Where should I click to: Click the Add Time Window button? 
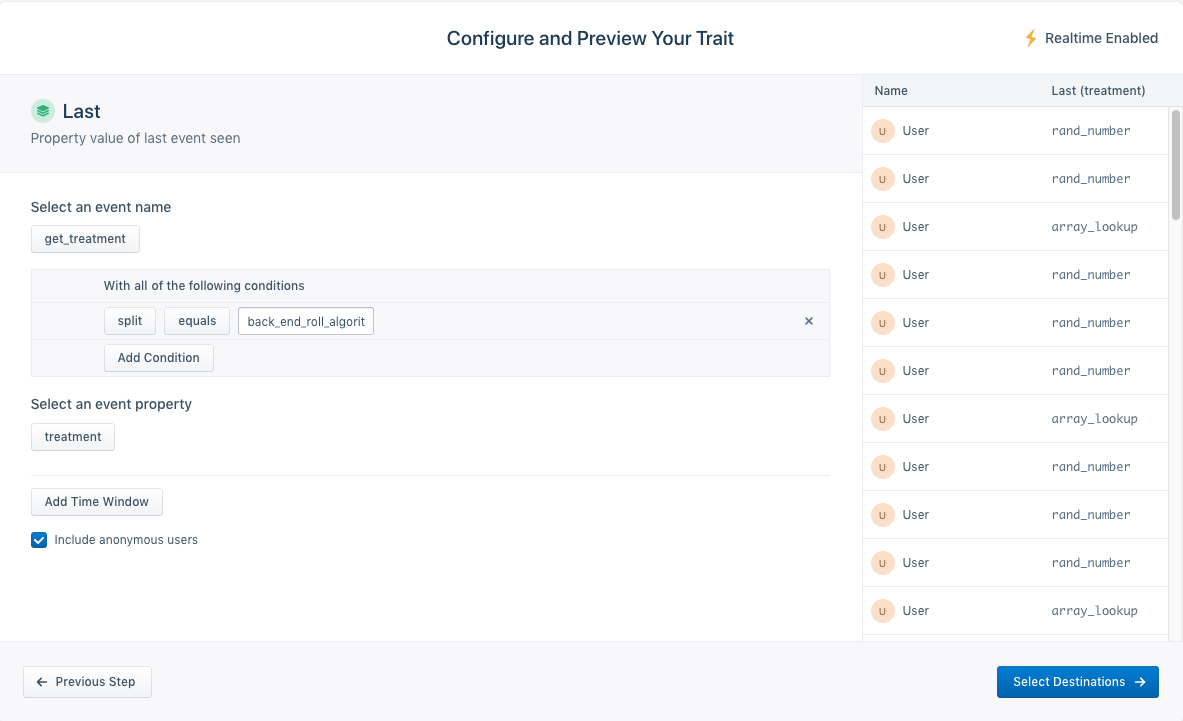tap(97, 502)
